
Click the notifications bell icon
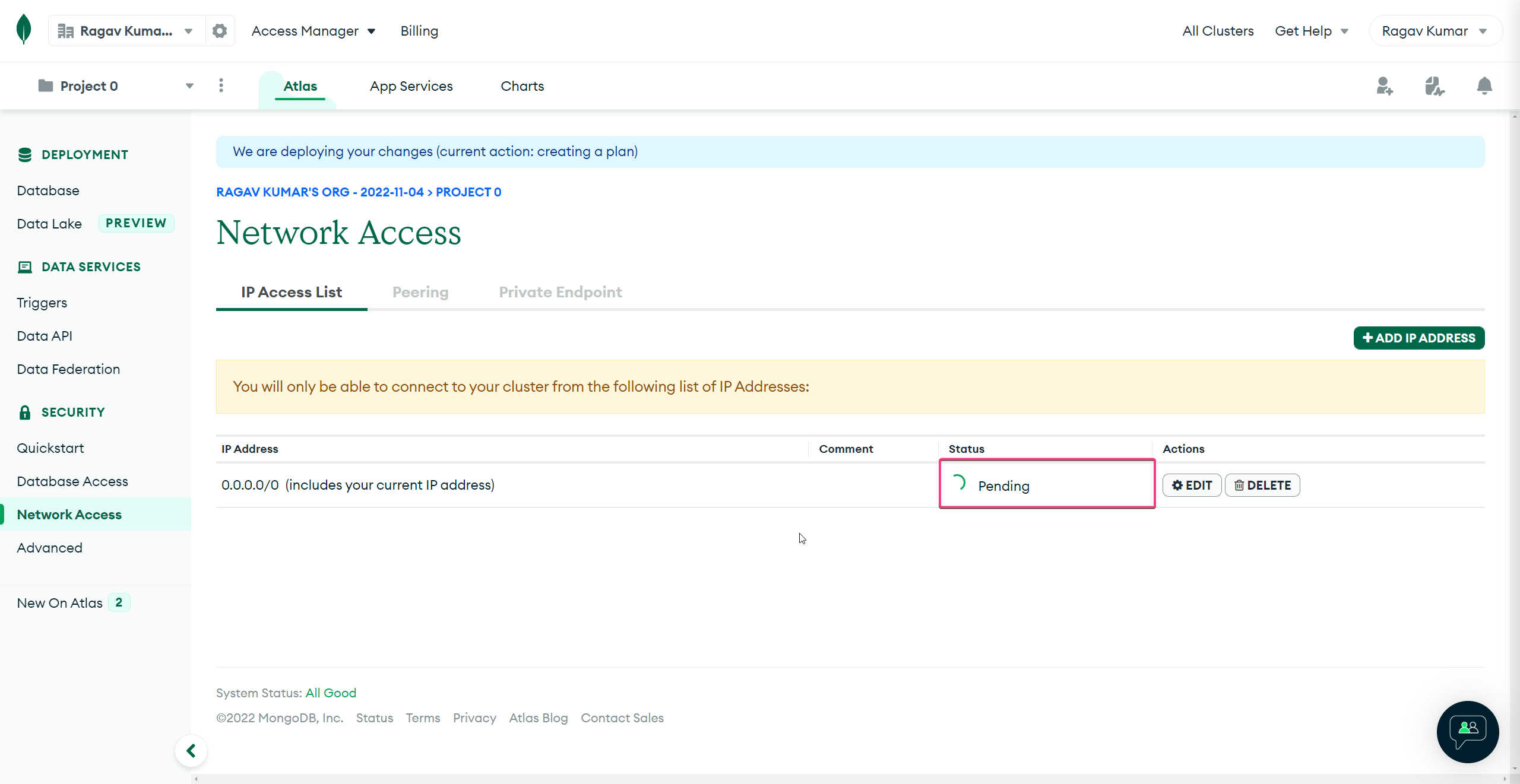coord(1483,85)
